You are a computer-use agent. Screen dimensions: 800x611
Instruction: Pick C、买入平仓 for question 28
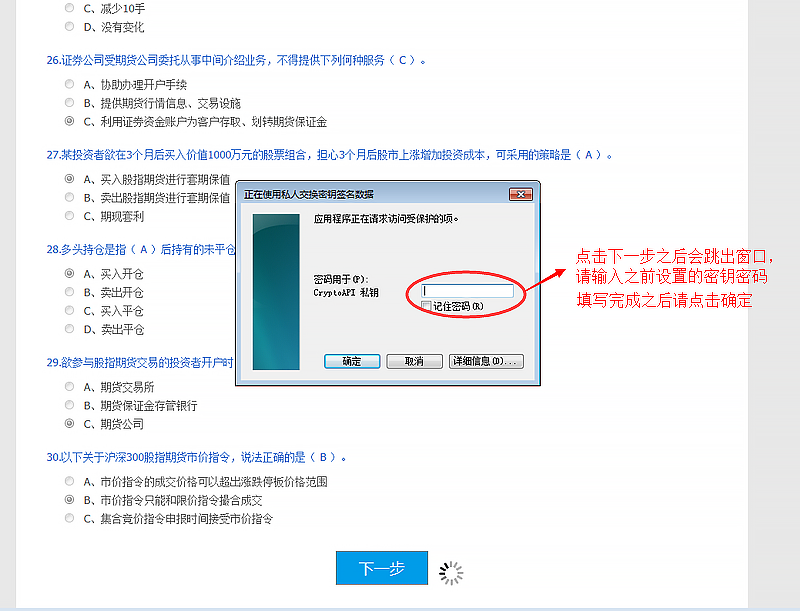coord(69,311)
